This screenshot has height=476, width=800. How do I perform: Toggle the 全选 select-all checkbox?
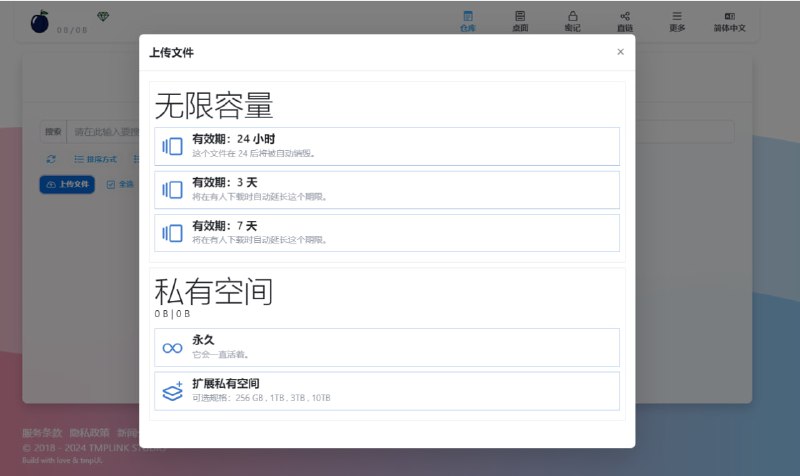[x=112, y=184]
